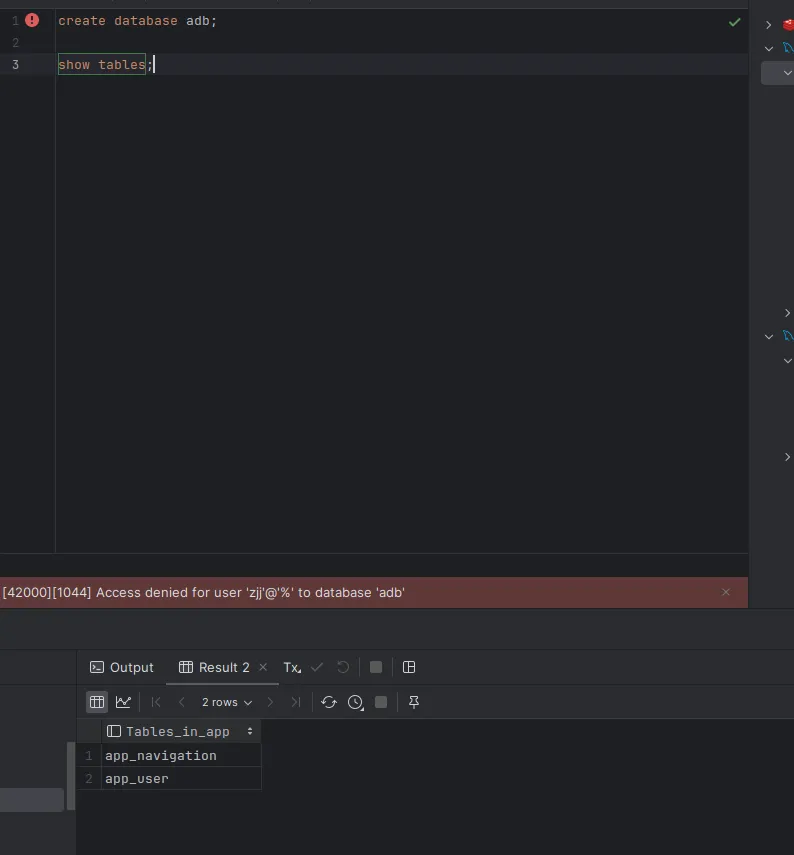Switch to table grid view
The image size is (794, 855).
click(x=96, y=702)
